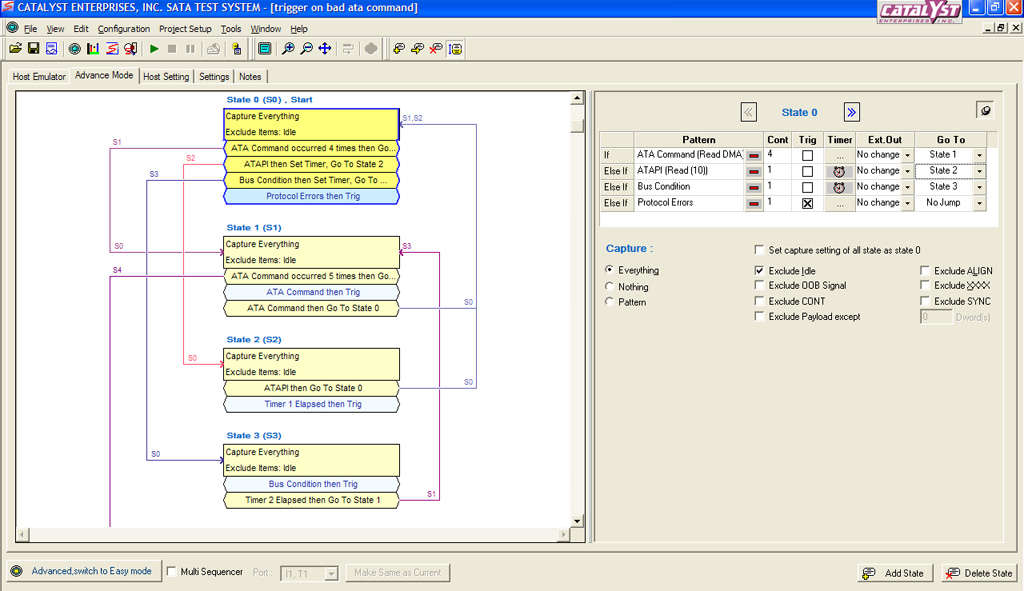Remove the Protocol Errors pattern with the red minus
1024x591 pixels.
coord(753,203)
